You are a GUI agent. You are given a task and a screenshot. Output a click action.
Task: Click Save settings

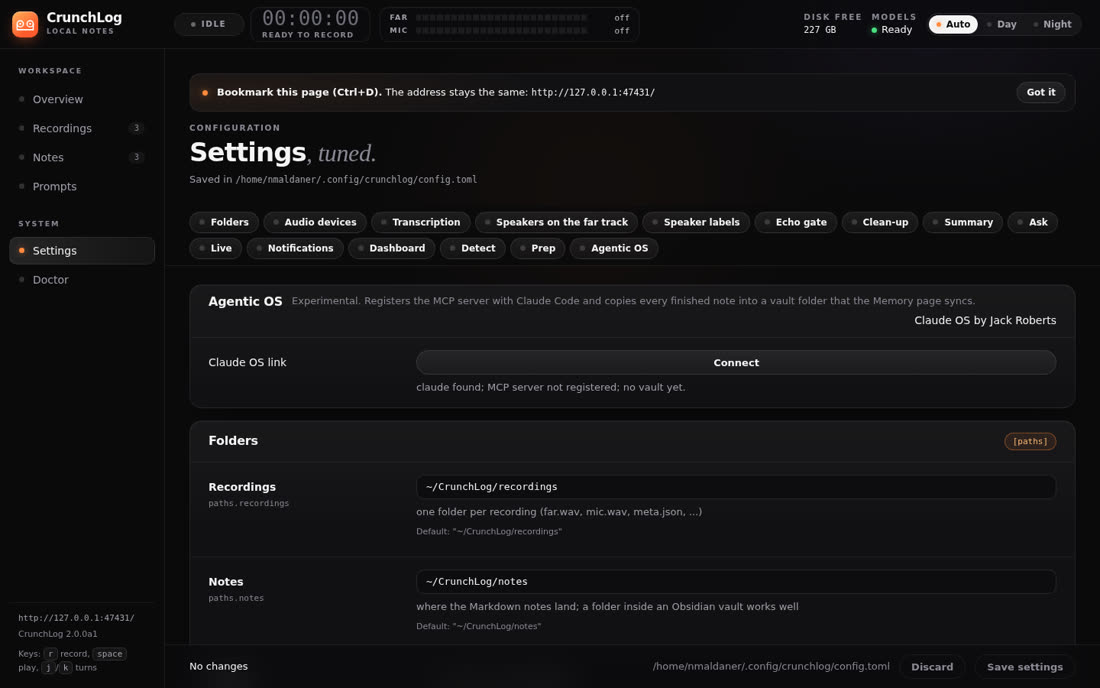coord(1024,667)
